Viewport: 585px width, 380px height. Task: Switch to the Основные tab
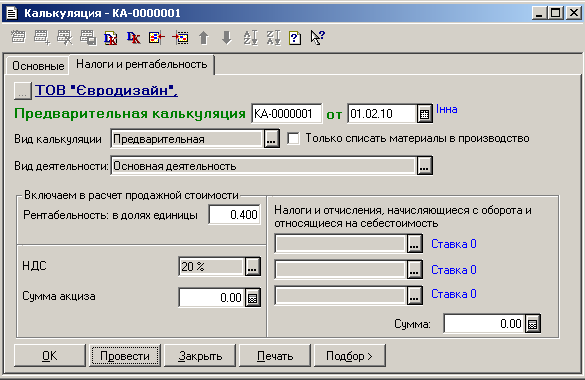tap(38, 66)
